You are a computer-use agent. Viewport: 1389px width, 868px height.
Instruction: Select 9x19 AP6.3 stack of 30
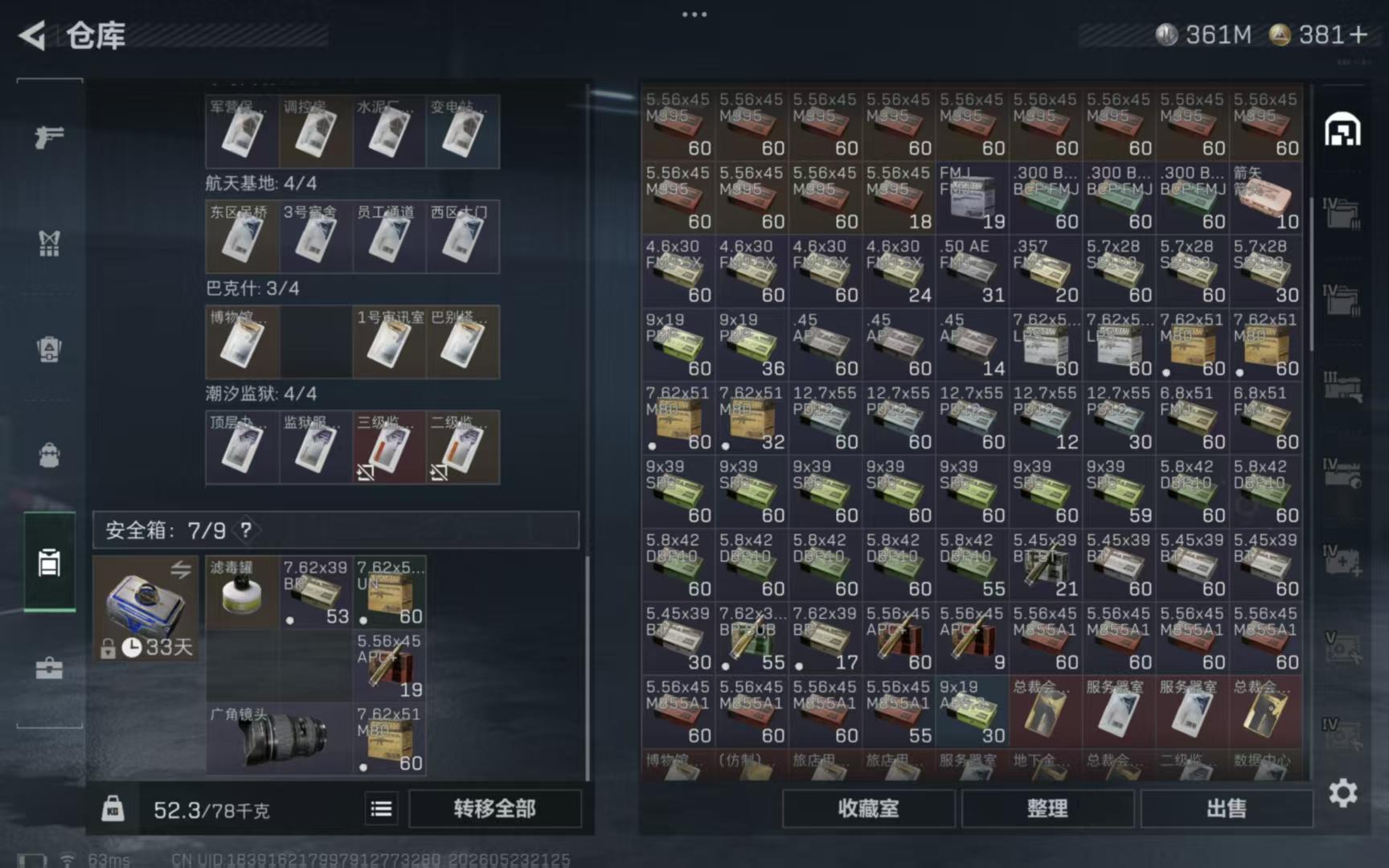point(972,712)
